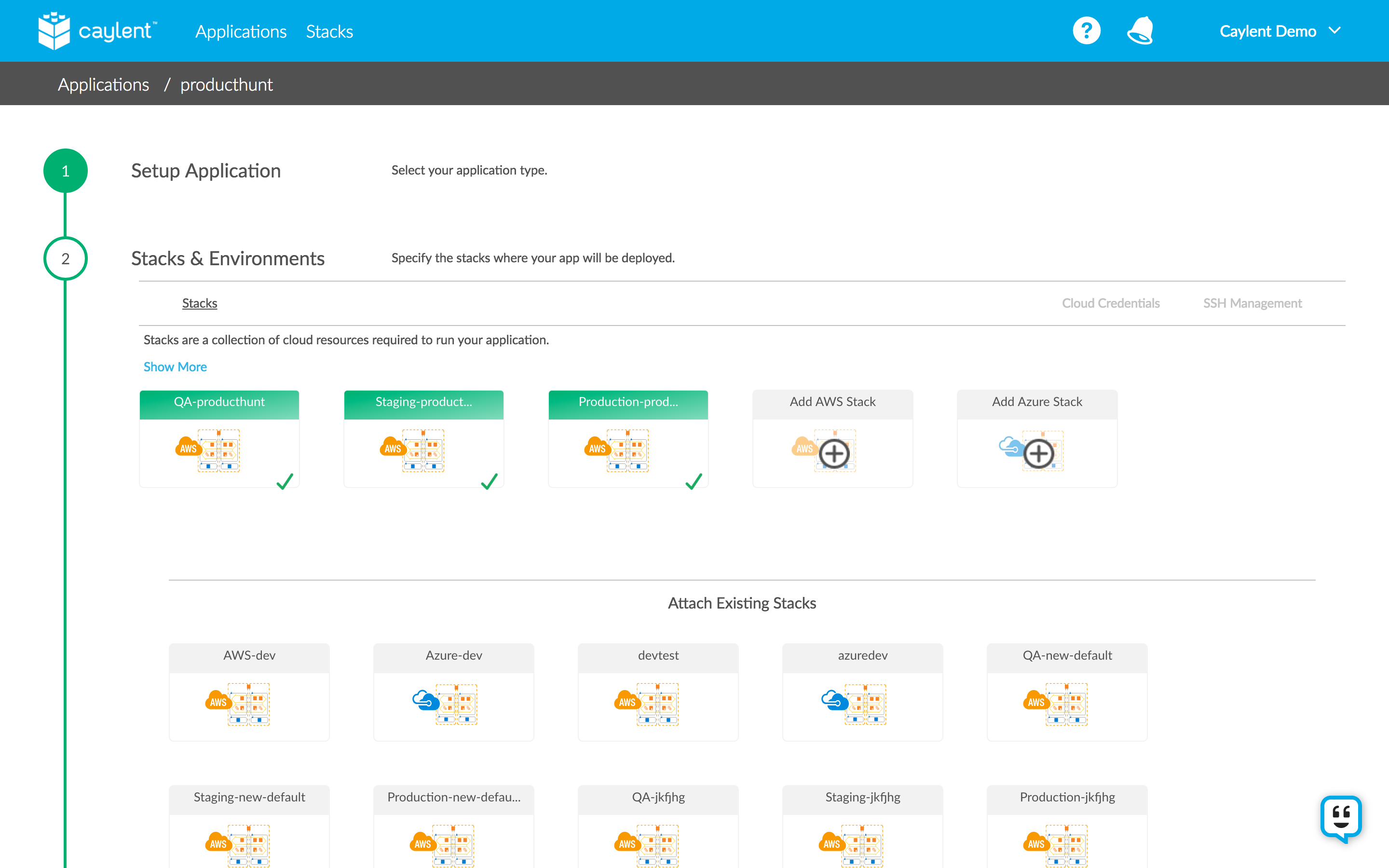Open the SSH Management tab
The width and height of the screenshot is (1389, 868).
[x=1252, y=303]
